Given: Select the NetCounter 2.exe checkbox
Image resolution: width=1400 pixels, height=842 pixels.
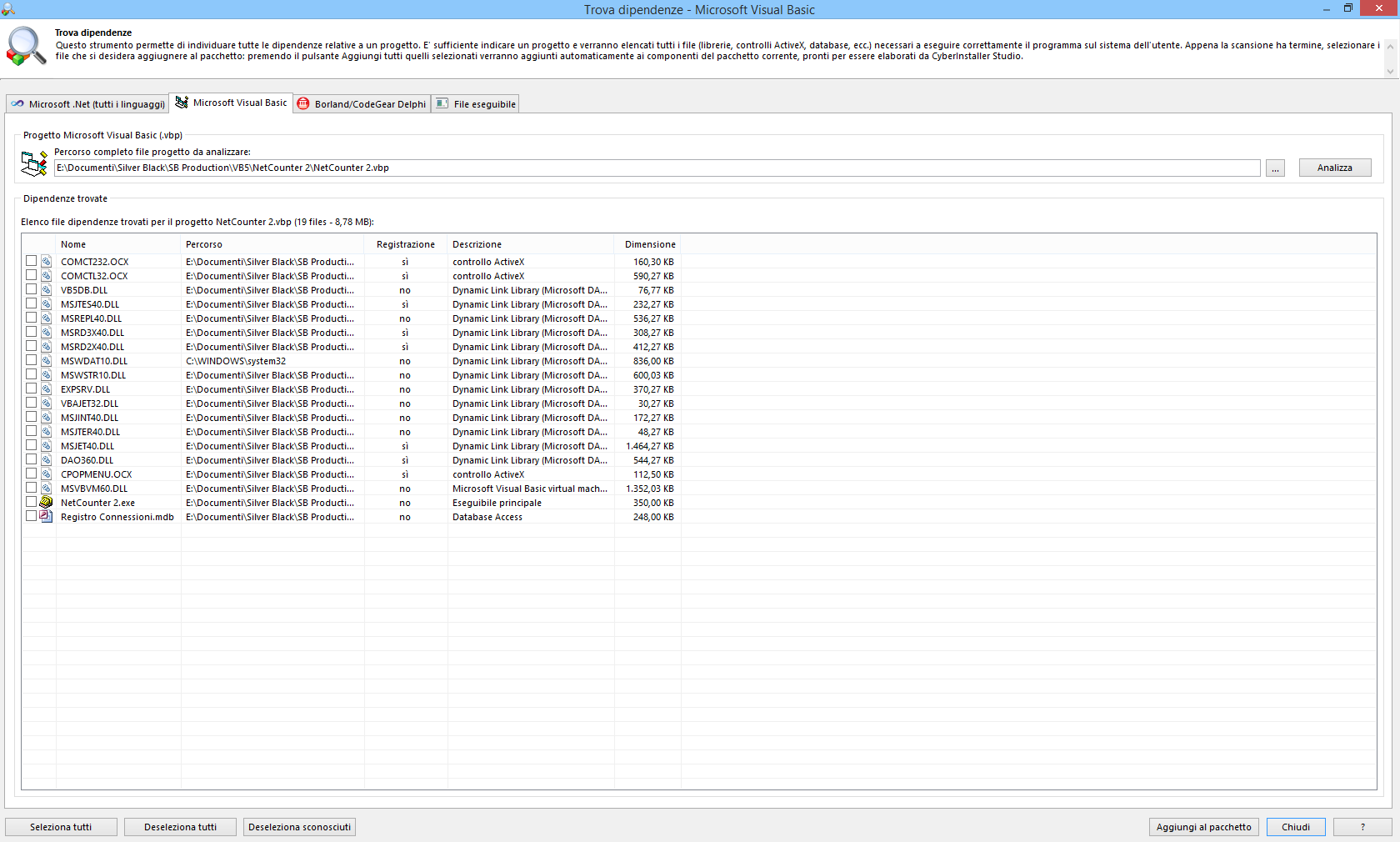Looking at the screenshot, I should (31, 502).
